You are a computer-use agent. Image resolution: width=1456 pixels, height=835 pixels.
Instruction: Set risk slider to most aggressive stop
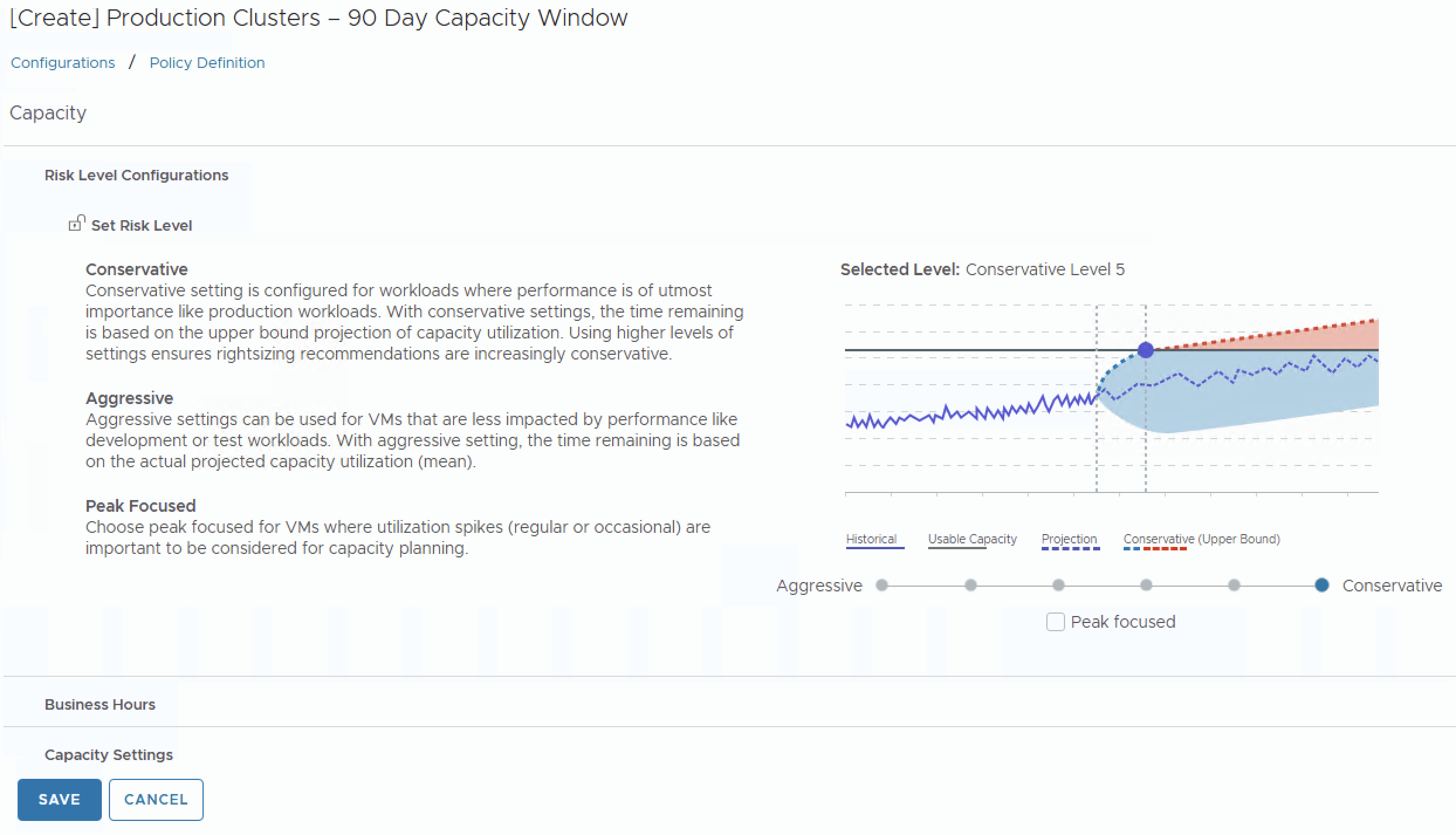pyautogui.click(x=882, y=585)
